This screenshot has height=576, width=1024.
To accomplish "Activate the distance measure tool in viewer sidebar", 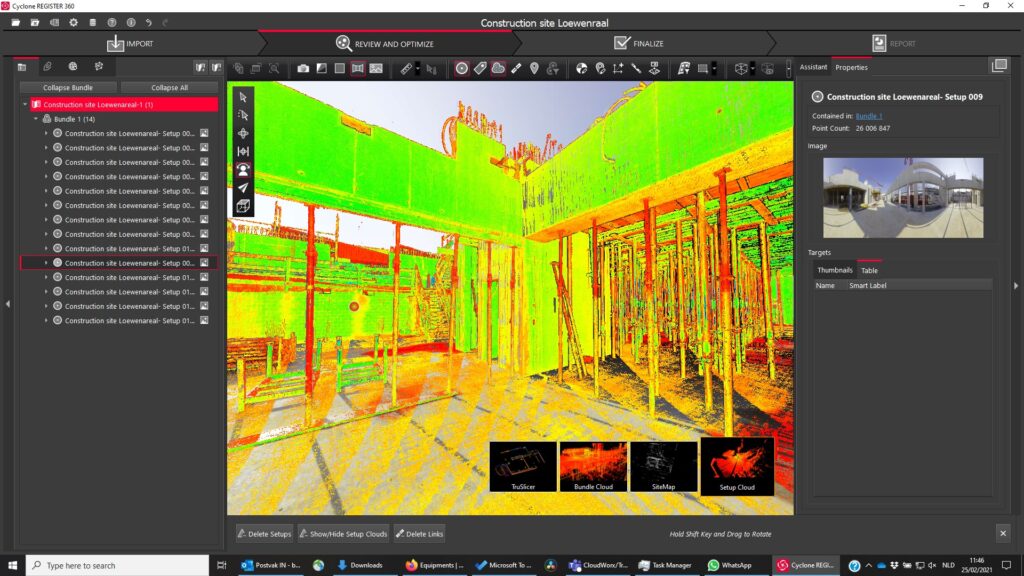I will click(x=243, y=152).
